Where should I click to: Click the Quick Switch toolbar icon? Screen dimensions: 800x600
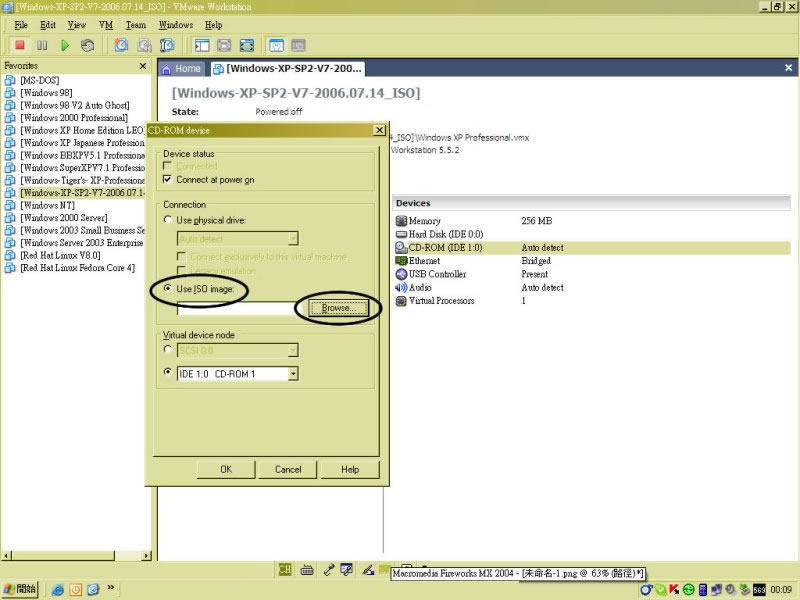224,45
